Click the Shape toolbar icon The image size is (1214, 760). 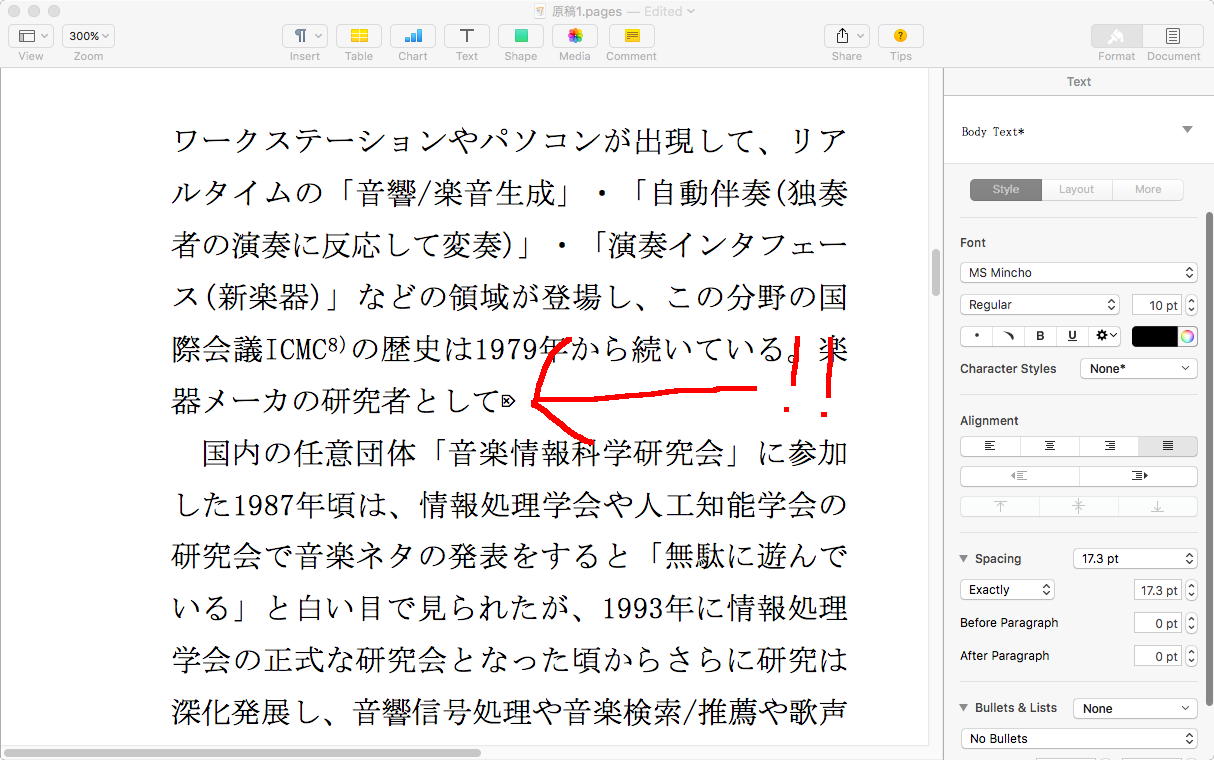click(x=520, y=36)
